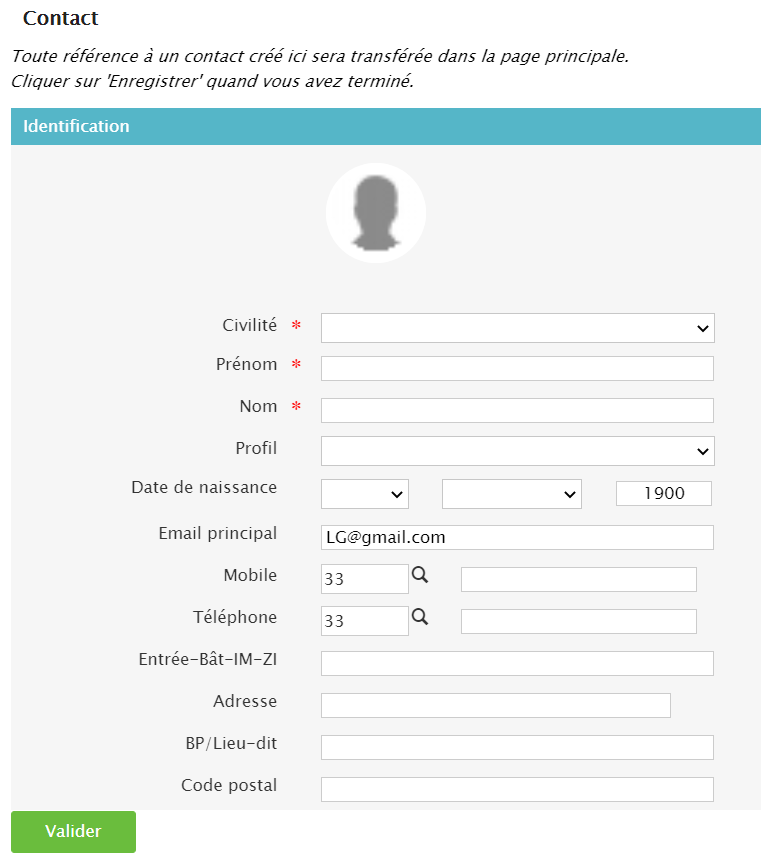Click the Mobile country code field

(x=364, y=579)
